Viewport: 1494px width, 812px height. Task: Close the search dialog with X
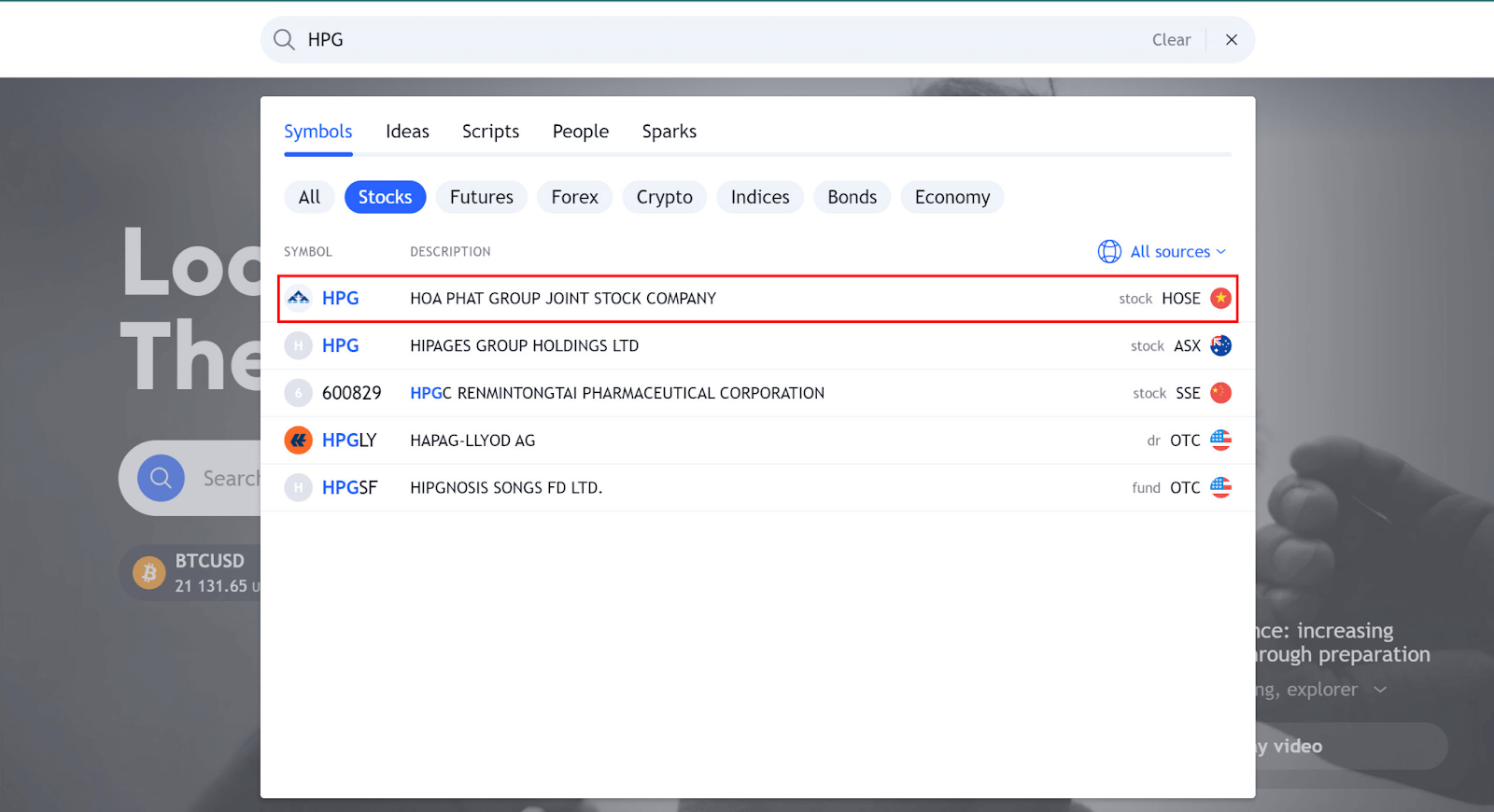click(1232, 39)
